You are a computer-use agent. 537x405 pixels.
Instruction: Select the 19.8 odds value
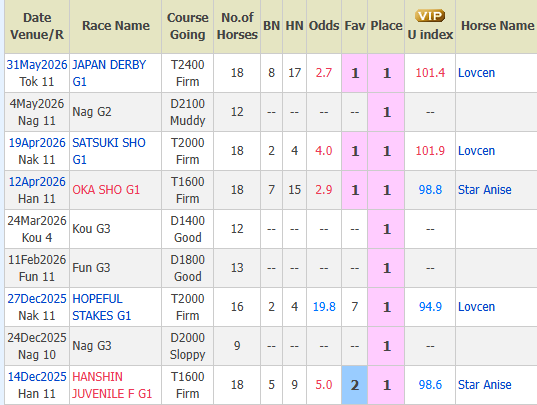pos(324,307)
